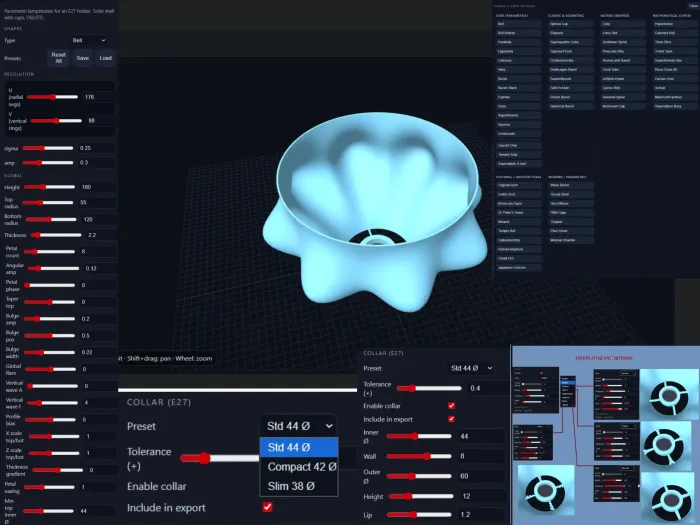The width and height of the screenshot is (700, 525).
Task: Click the Save preset button
Action: tap(83, 58)
